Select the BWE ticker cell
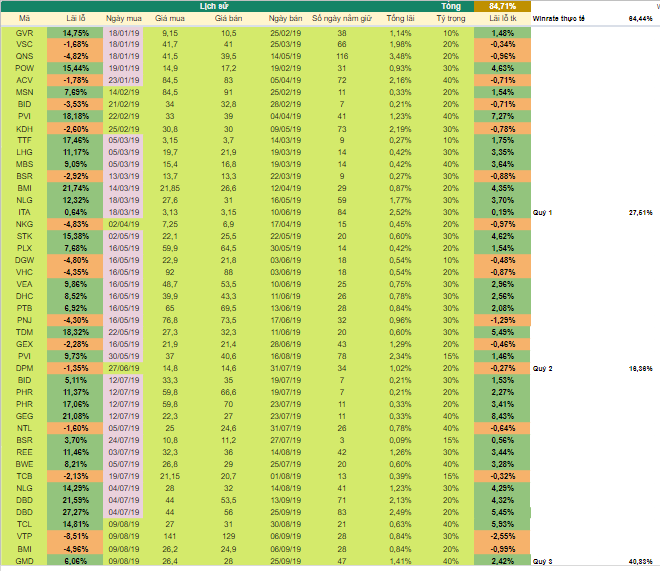 point(24,464)
